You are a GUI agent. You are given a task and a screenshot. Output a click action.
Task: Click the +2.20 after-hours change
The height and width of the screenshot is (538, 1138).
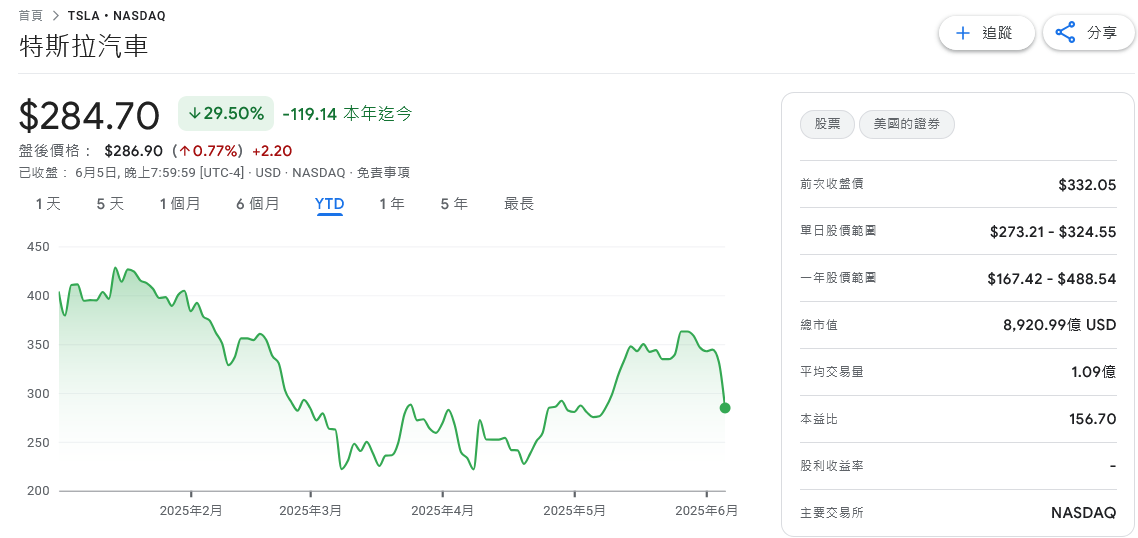(271, 151)
